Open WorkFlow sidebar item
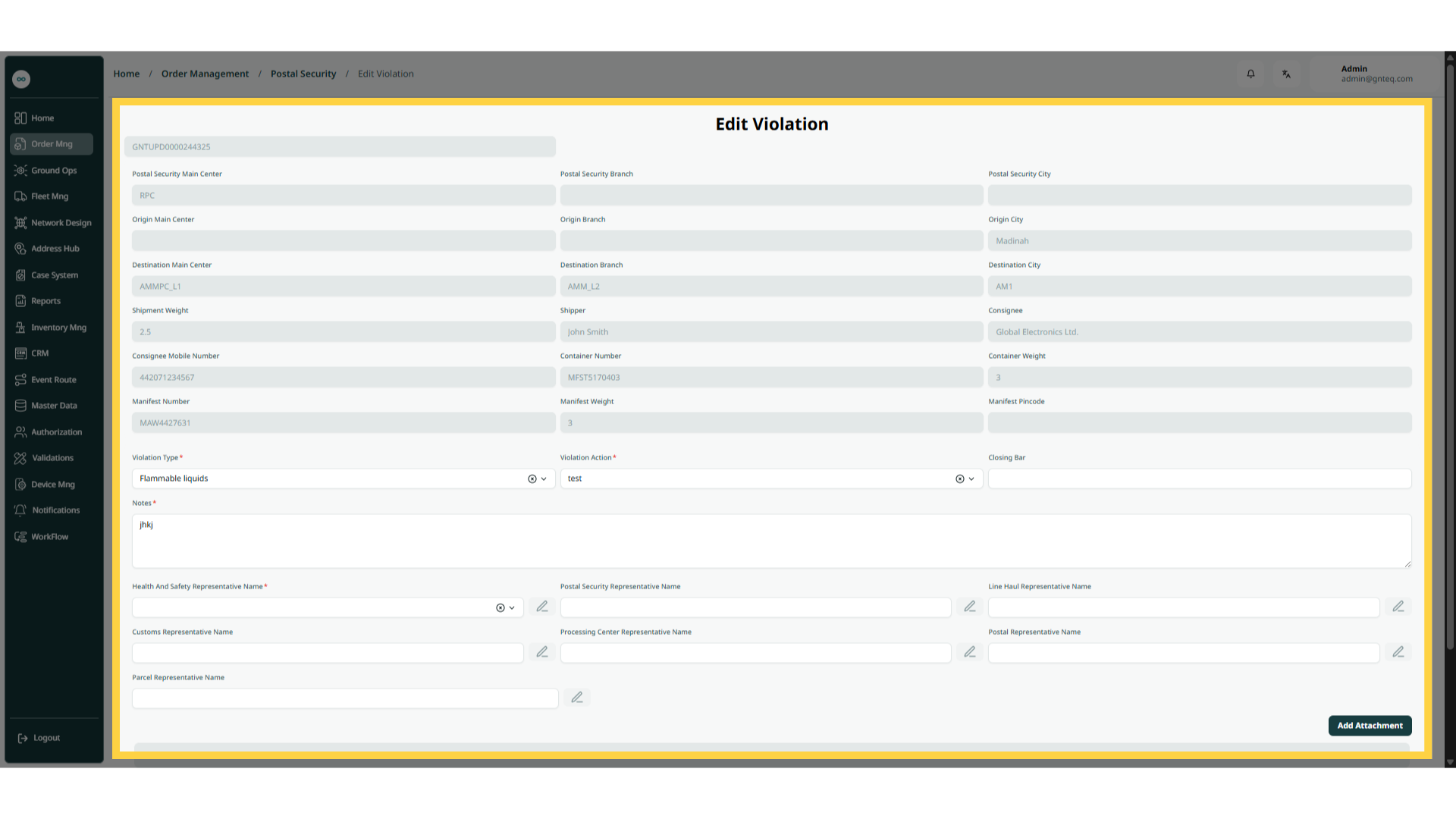Viewport: 1456px width, 819px height. click(53, 537)
